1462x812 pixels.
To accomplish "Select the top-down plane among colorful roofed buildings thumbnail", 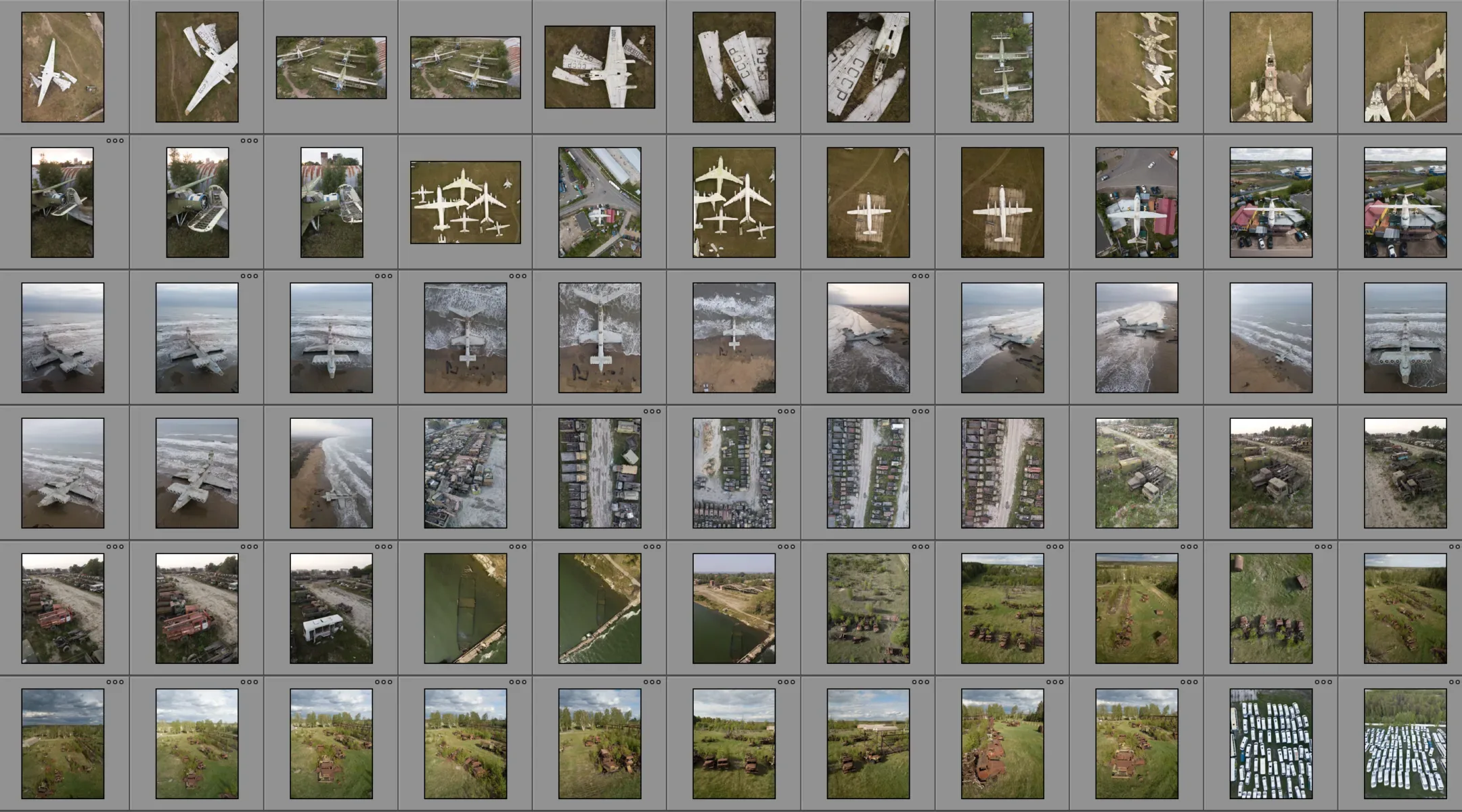I will pyautogui.click(x=1136, y=202).
